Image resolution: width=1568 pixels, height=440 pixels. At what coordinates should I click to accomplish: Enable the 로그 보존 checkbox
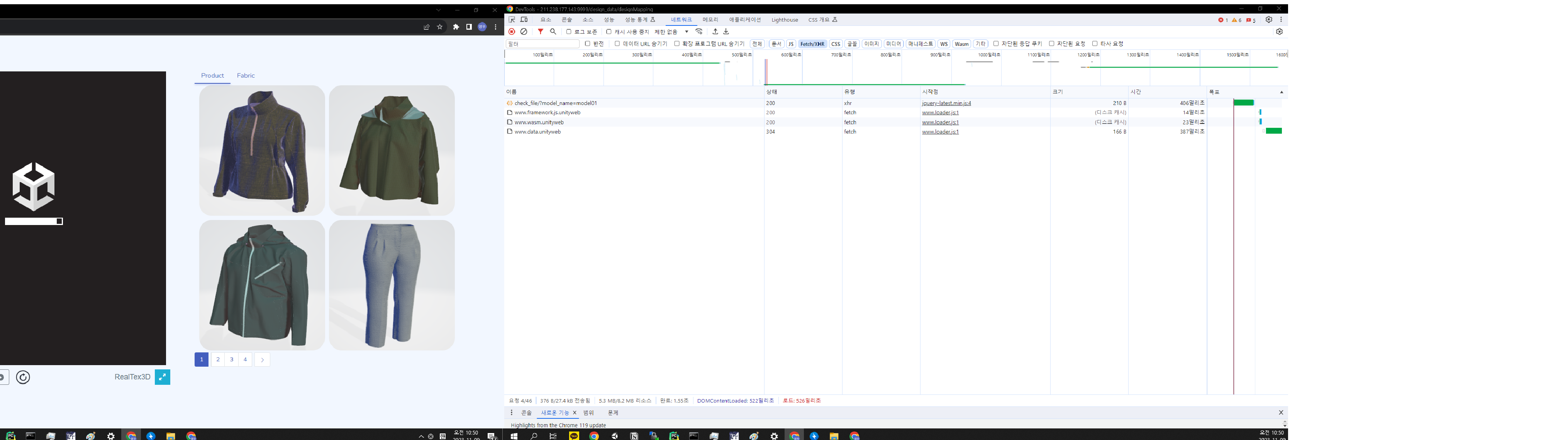(x=568, y=32)
